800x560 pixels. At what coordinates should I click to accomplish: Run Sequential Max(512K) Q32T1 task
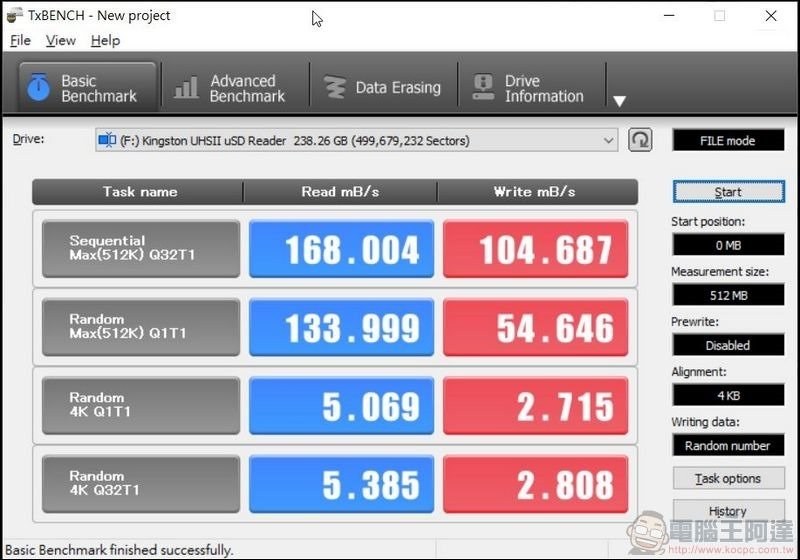click(x=141, y=249)
